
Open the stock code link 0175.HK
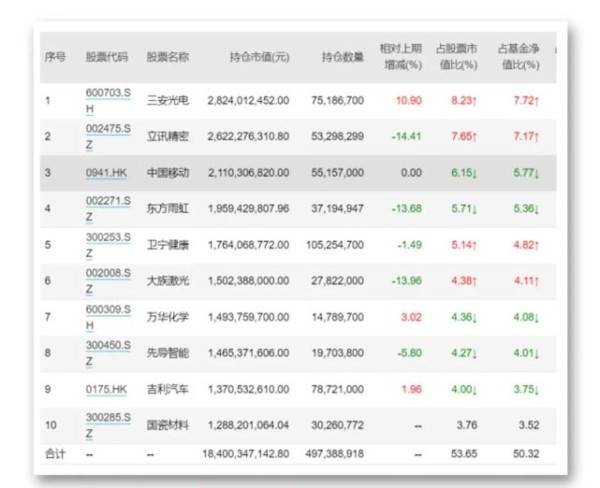[106, 390]
